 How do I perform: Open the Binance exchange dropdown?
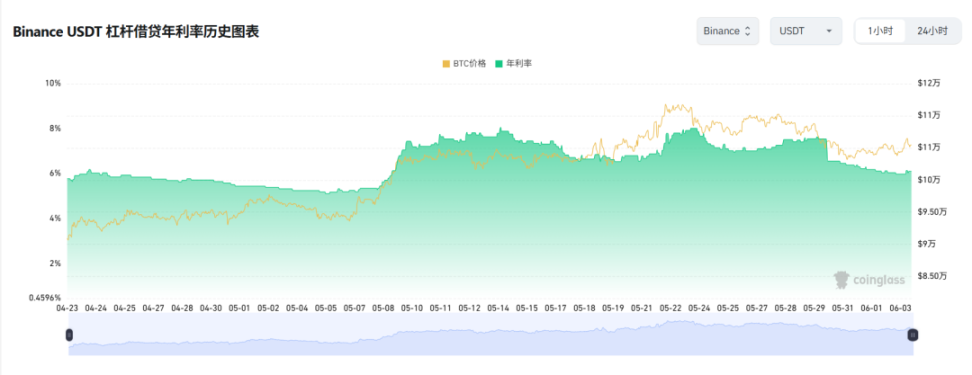pyautogui.click(x=727, y=31)
